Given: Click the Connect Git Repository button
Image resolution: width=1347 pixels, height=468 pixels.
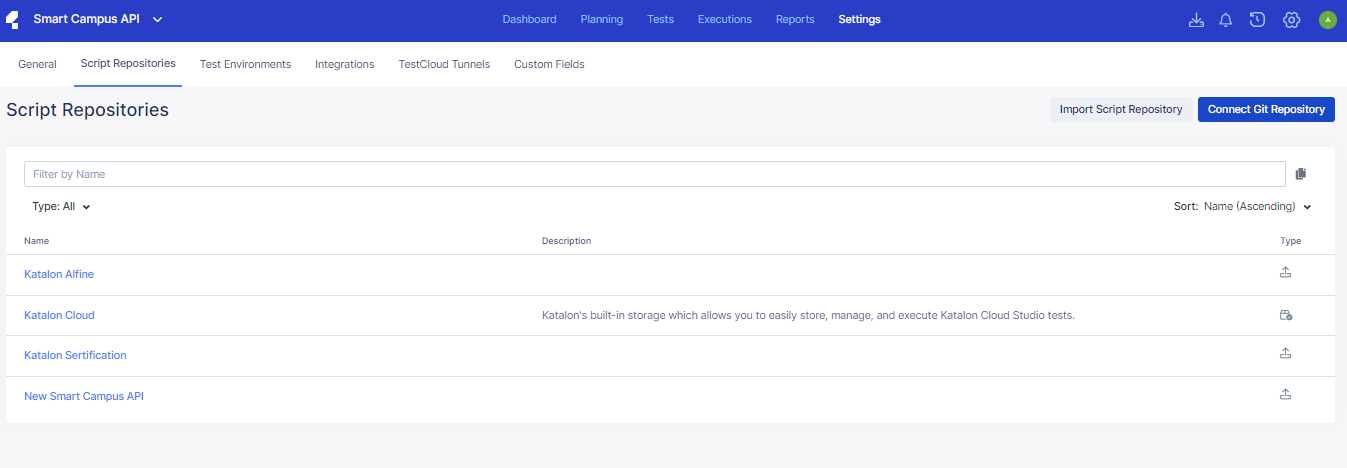Looking at the screenshot, I should point(1266,110).
